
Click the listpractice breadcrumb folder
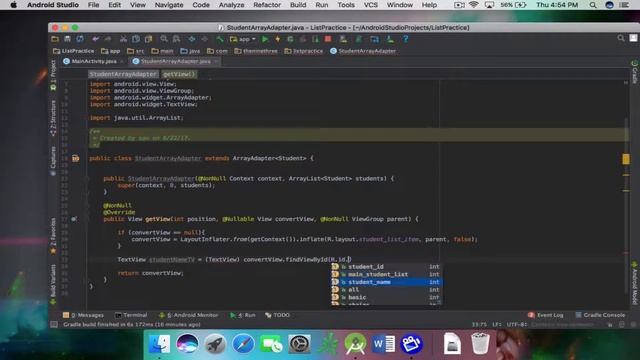pos(304,51)
